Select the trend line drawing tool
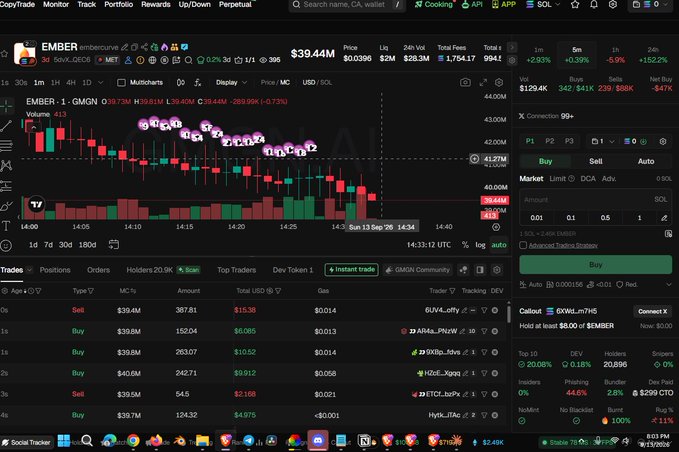The image size is (679, 452). 6,126
